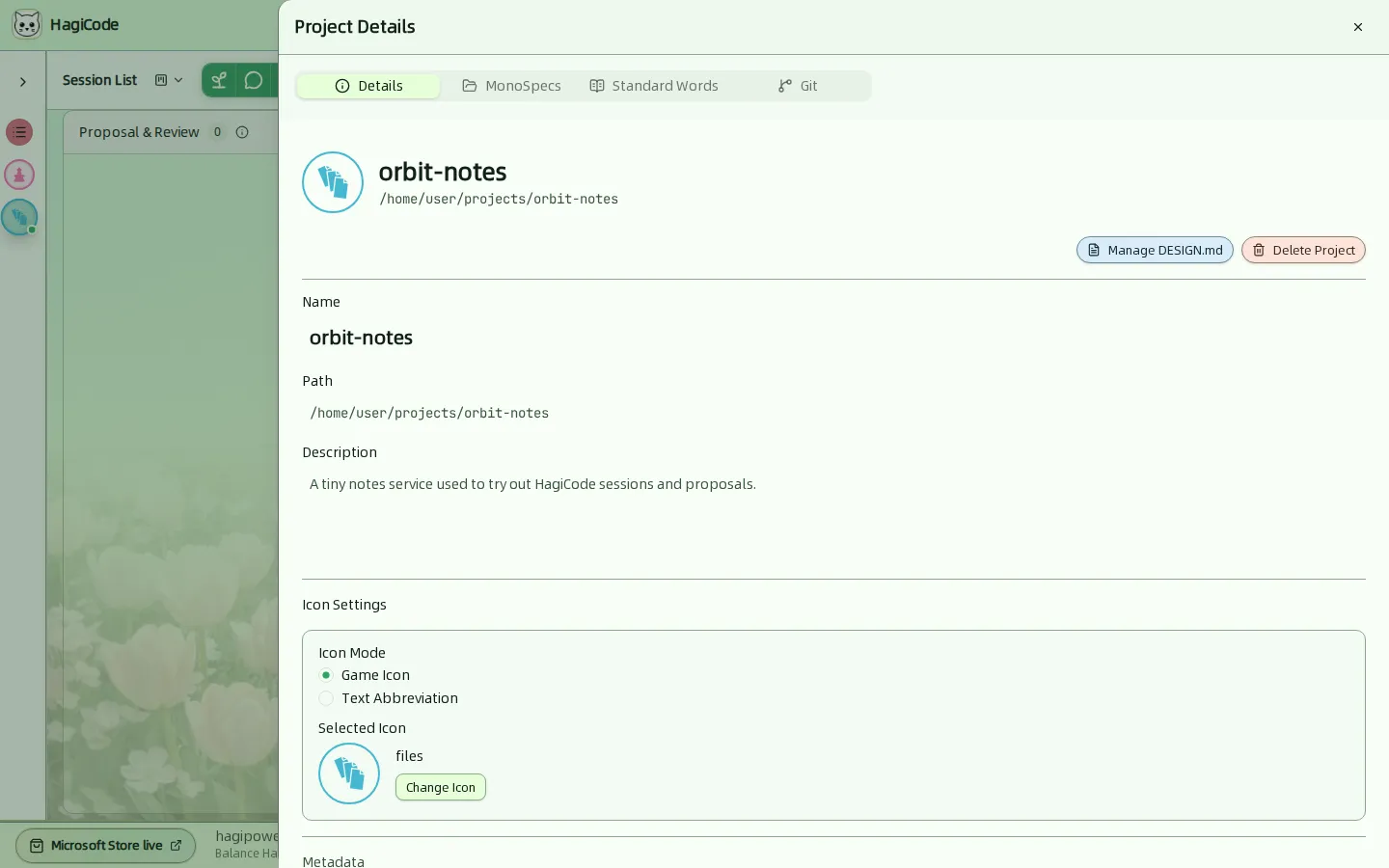Click the 'Session List' heading
Viewport: 1389px width, 868px height.
tap(100, 80)
